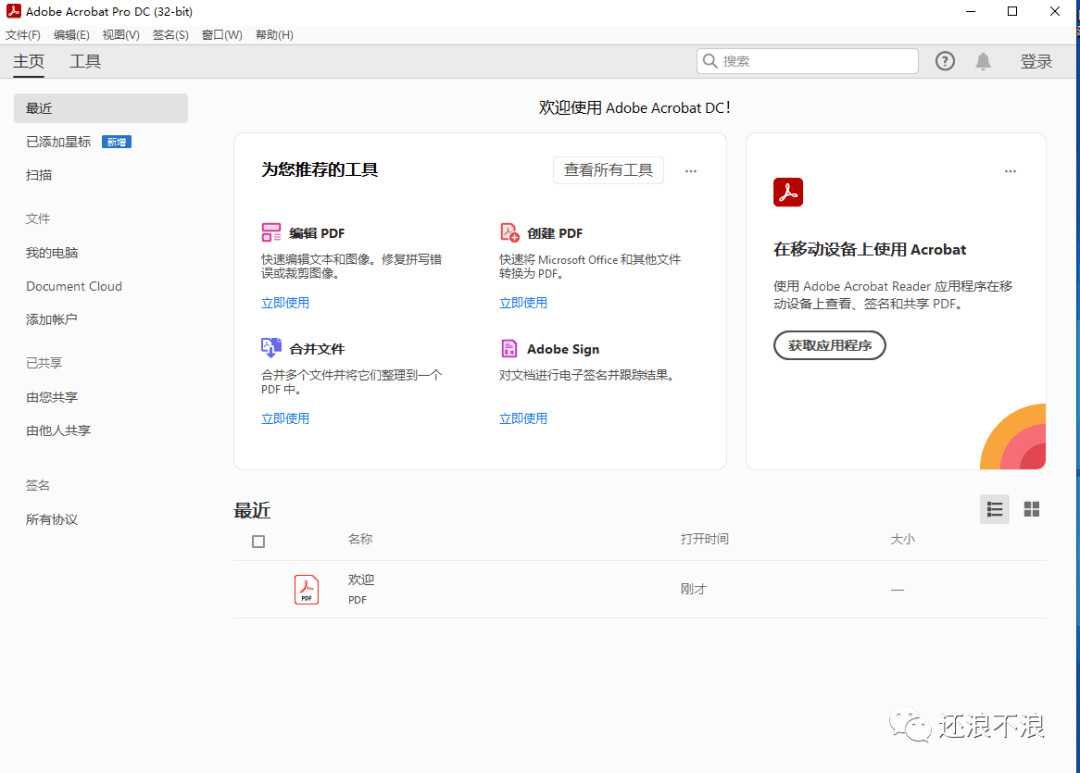Open the 文件(F) menu
The image size is (1080, 773).
click(23, 34)
